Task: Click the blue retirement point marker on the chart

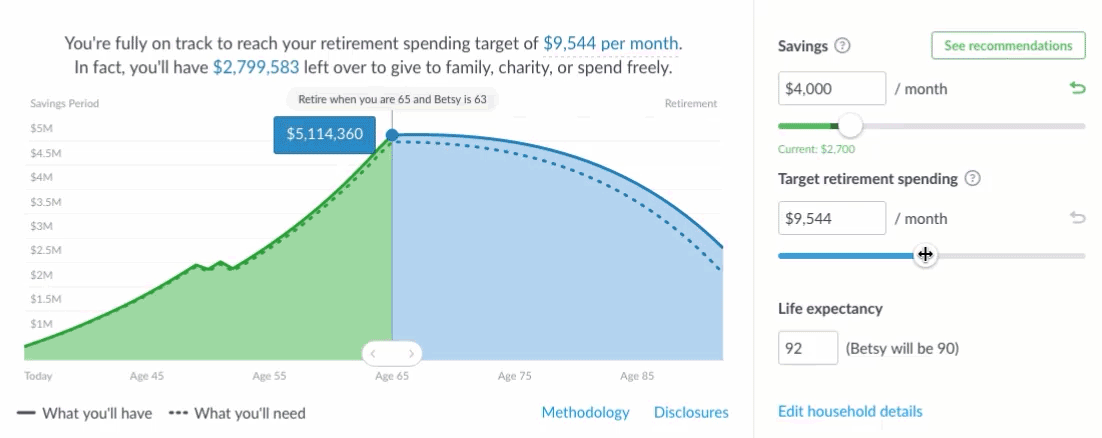Action: 392,135
